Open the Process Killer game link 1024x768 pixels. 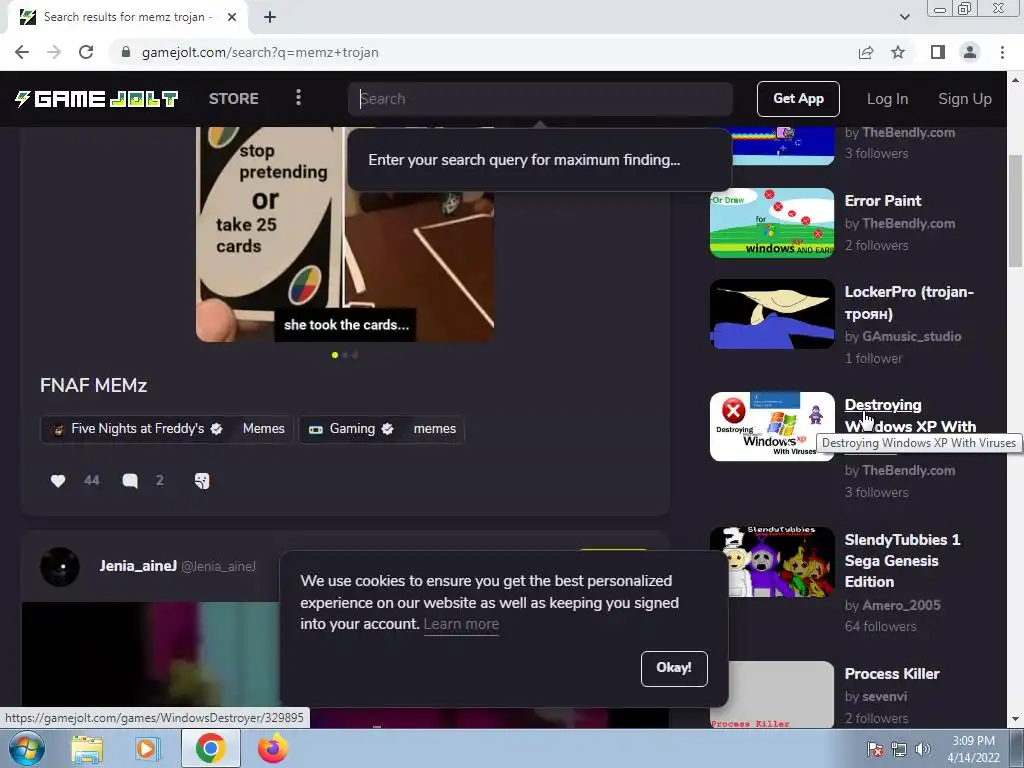click(892, 673)
